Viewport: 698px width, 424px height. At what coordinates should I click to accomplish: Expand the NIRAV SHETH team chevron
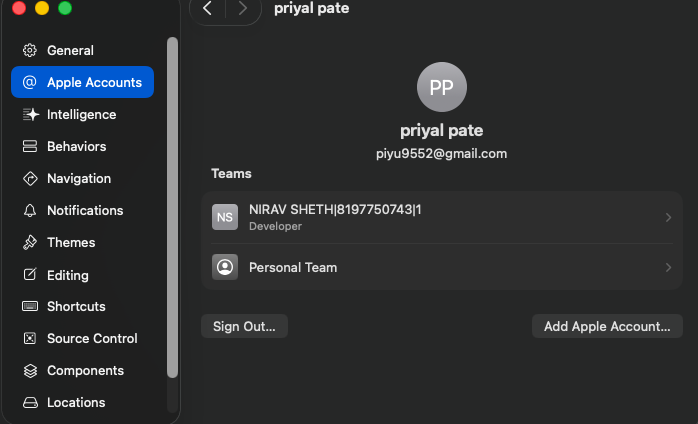pos(668,217)
